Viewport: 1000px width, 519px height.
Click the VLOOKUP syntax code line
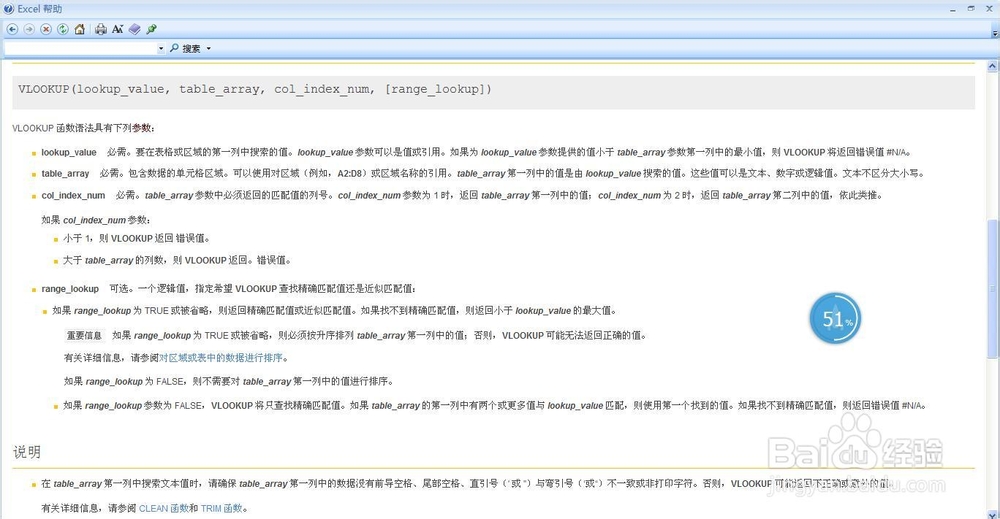click(x=255, y=89)
